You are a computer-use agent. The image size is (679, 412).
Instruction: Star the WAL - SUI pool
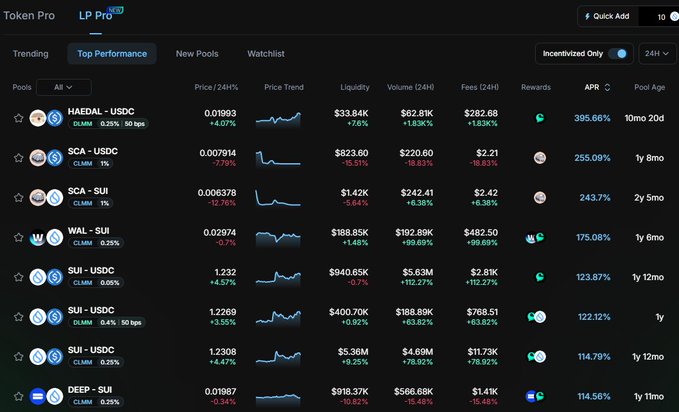18,237
